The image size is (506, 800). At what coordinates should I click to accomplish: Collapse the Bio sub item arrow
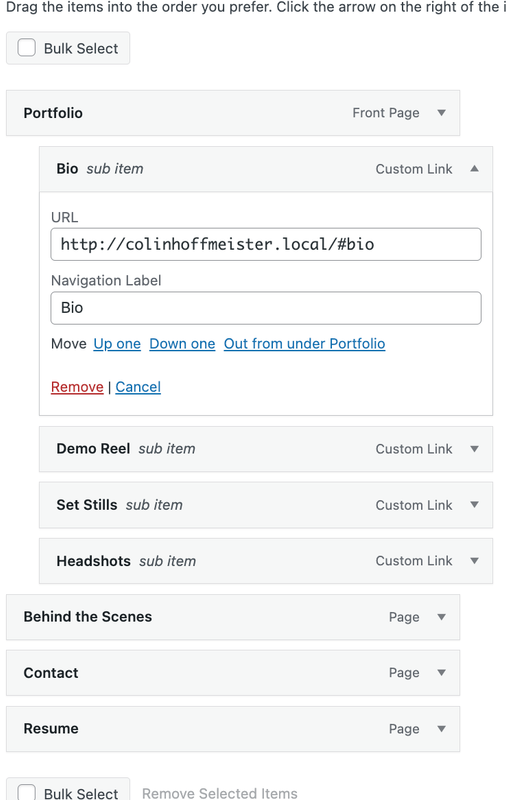474,169
